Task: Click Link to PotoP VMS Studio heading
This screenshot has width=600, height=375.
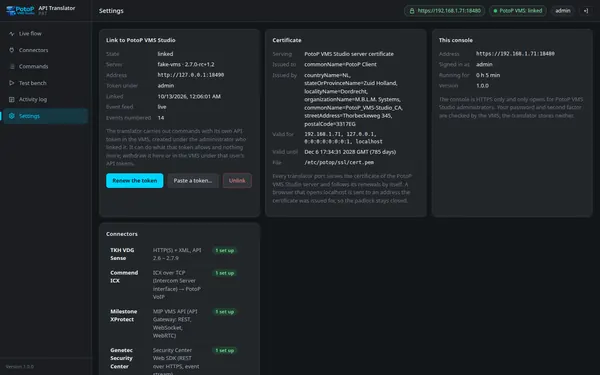Action: point(141,40)
